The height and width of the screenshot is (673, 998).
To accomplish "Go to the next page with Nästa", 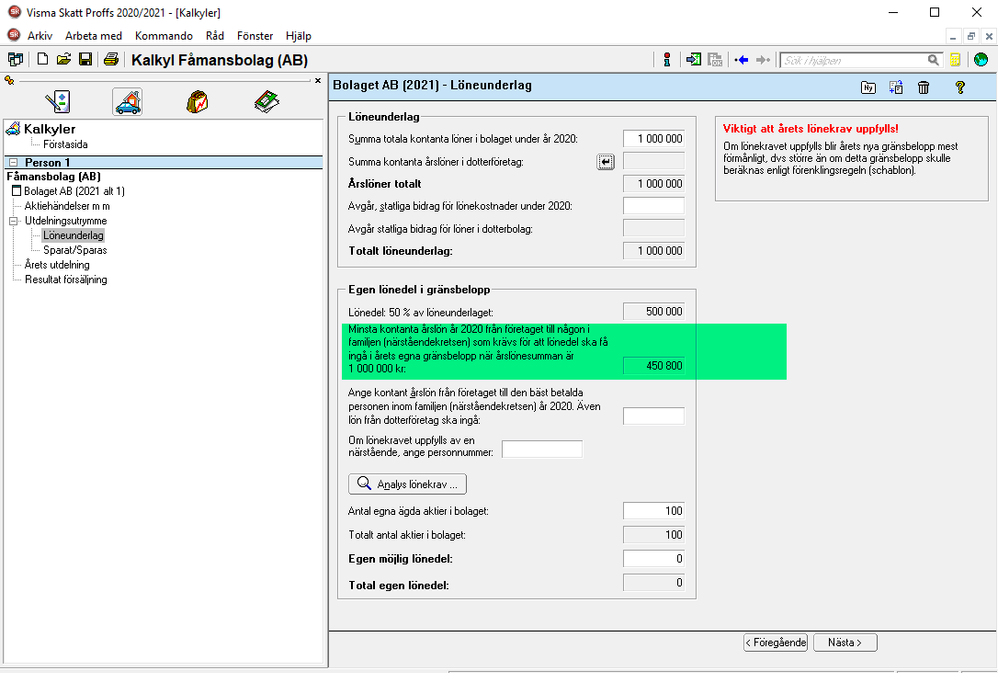I will 845,642.
